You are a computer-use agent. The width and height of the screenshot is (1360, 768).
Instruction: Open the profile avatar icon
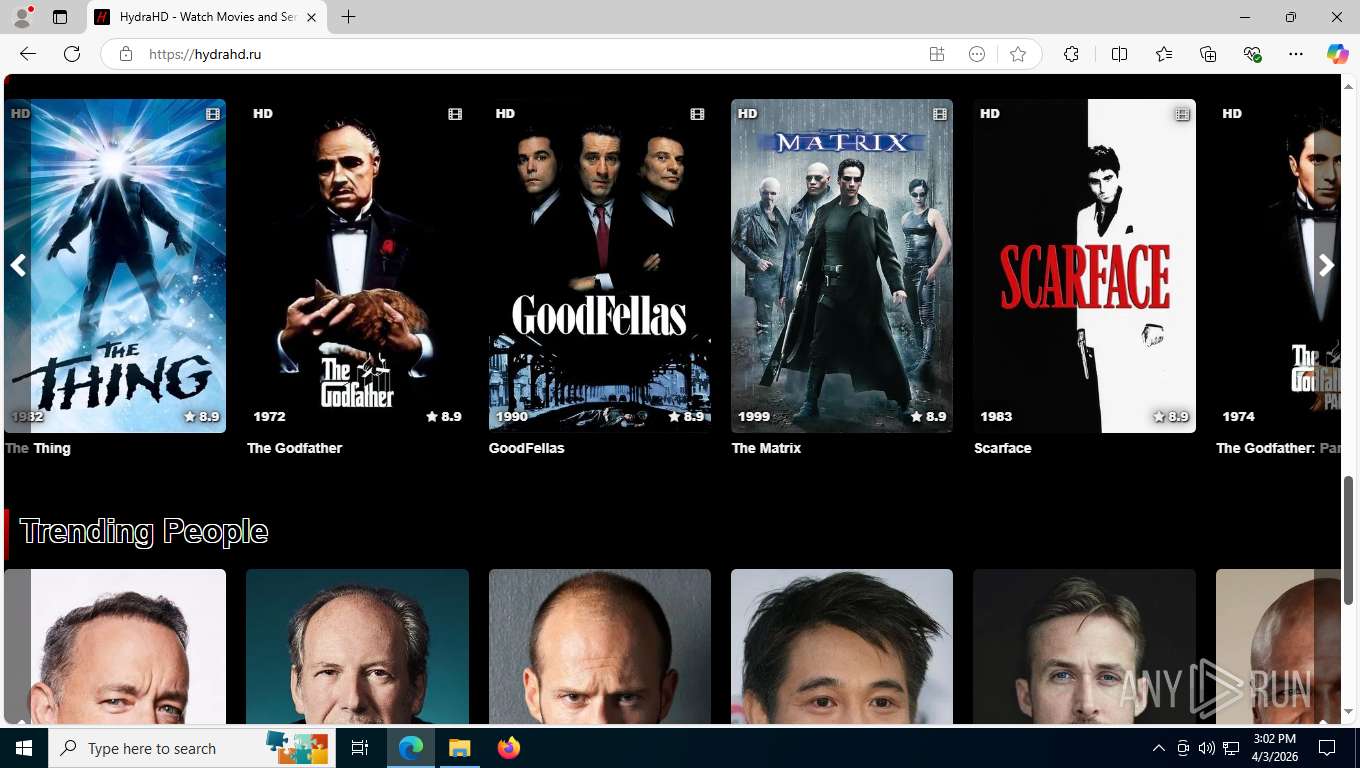click(x=22, y=17)
